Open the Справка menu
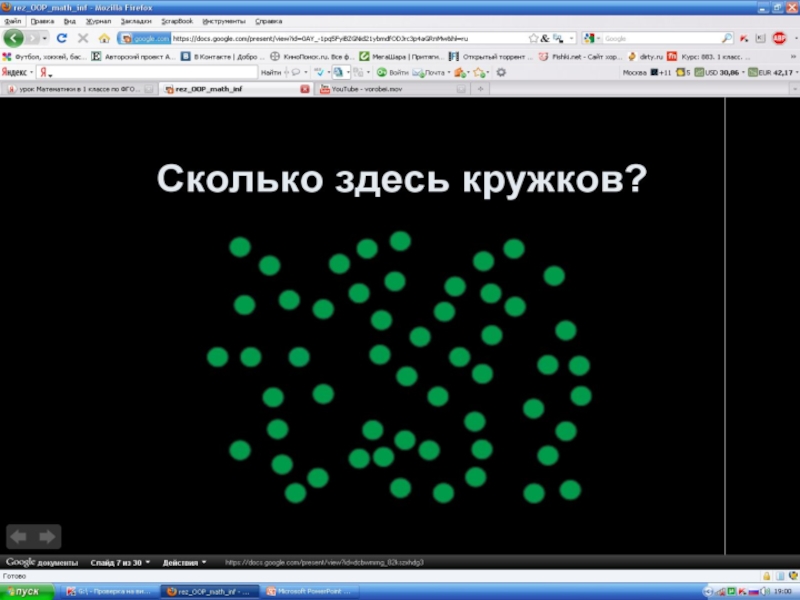Image resolution: width=800 pixels, height=600 pixels. (x=269, y=21)
